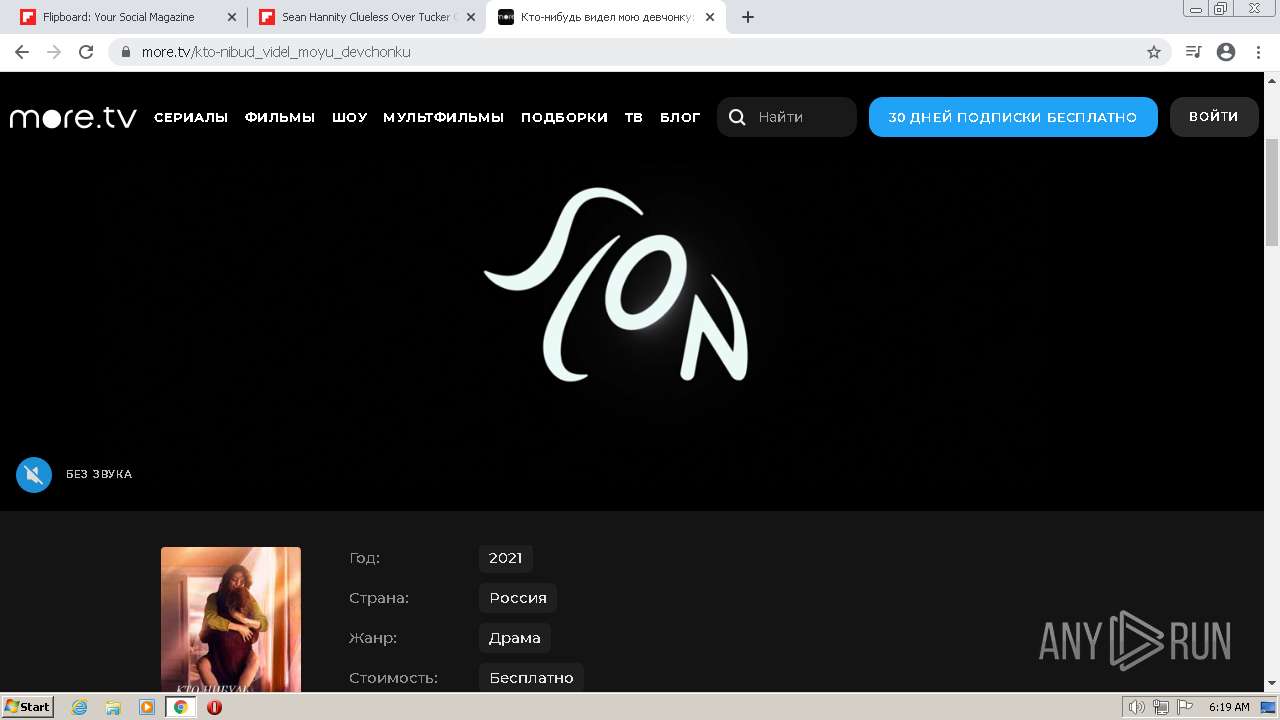This screenshot has height=720, width=1280.
Task: Close the Кто-нибудь видел мою девчонку tab
Action: [709, 17]
